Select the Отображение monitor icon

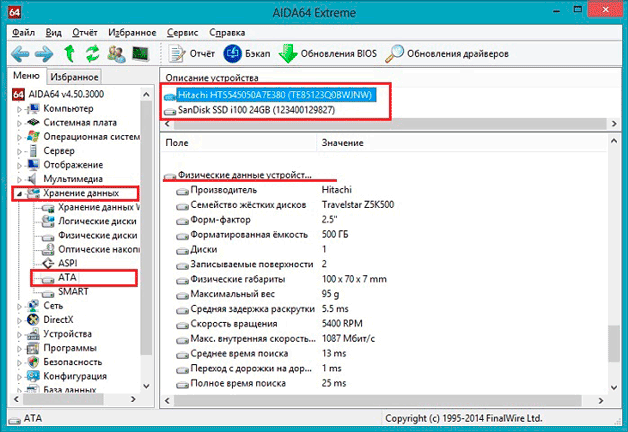point(33,165)
